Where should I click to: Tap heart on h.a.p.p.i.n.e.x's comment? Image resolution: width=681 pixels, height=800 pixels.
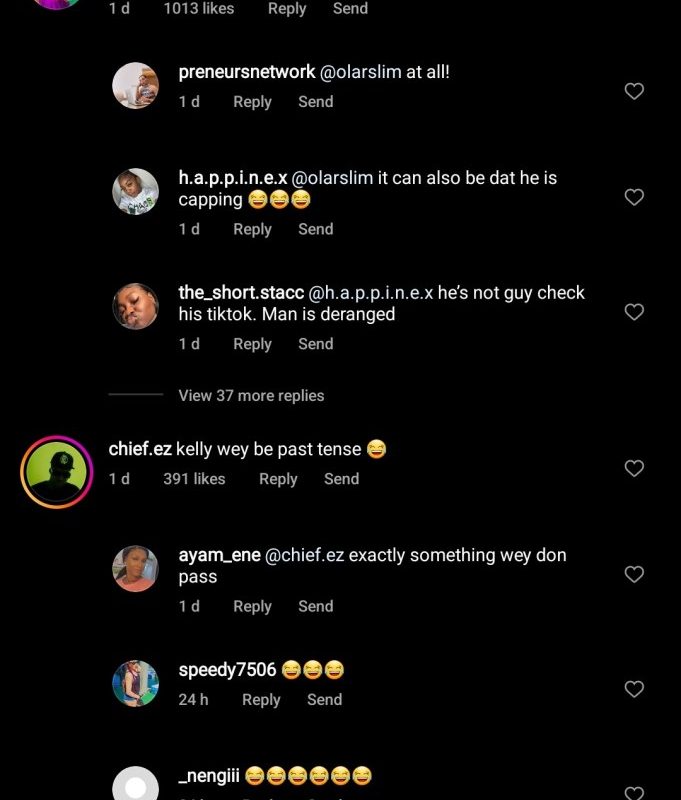tap(634, 197)
